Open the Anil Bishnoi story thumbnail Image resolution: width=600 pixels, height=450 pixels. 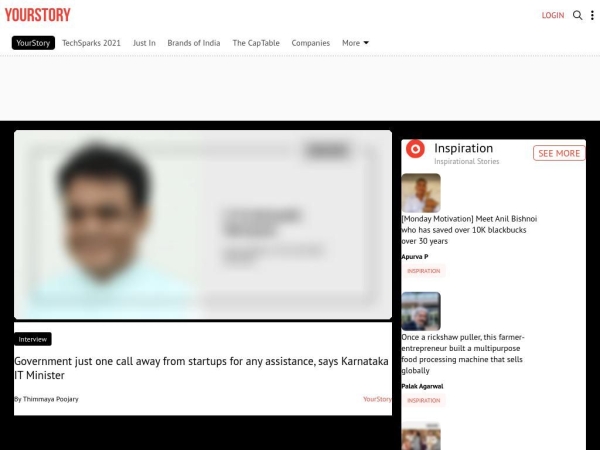421,193
